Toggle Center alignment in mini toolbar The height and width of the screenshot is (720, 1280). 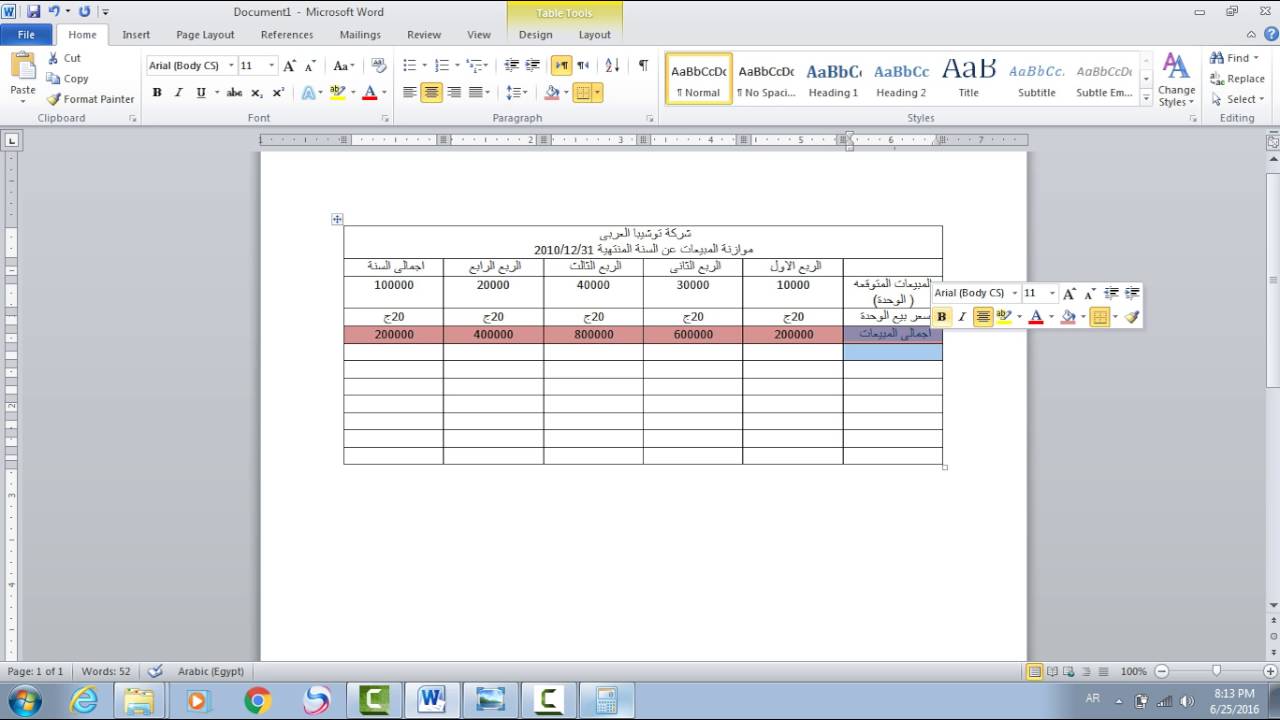click(x=983, y=317)
